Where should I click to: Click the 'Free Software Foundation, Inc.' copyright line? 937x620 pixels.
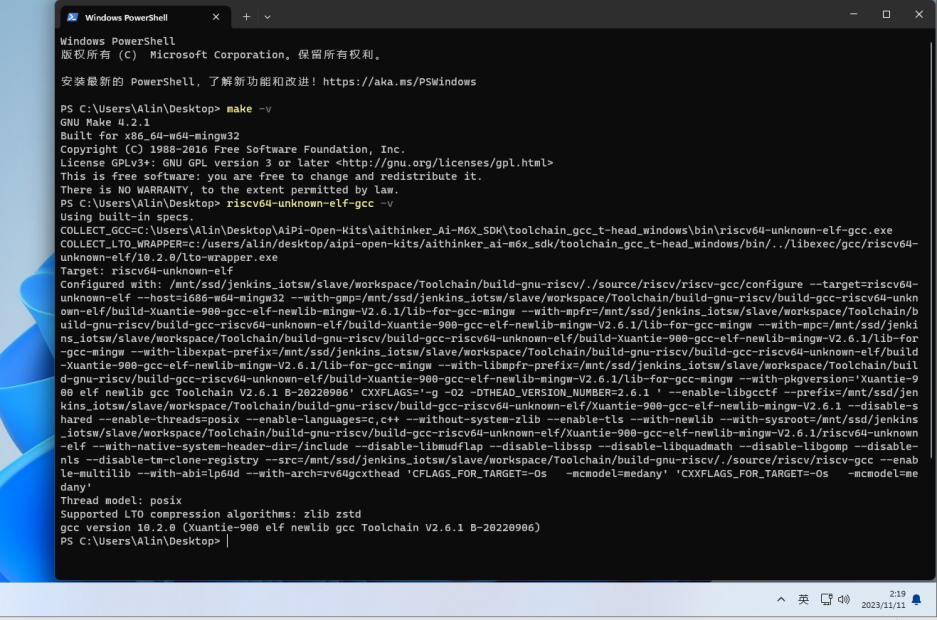[232, 149]
